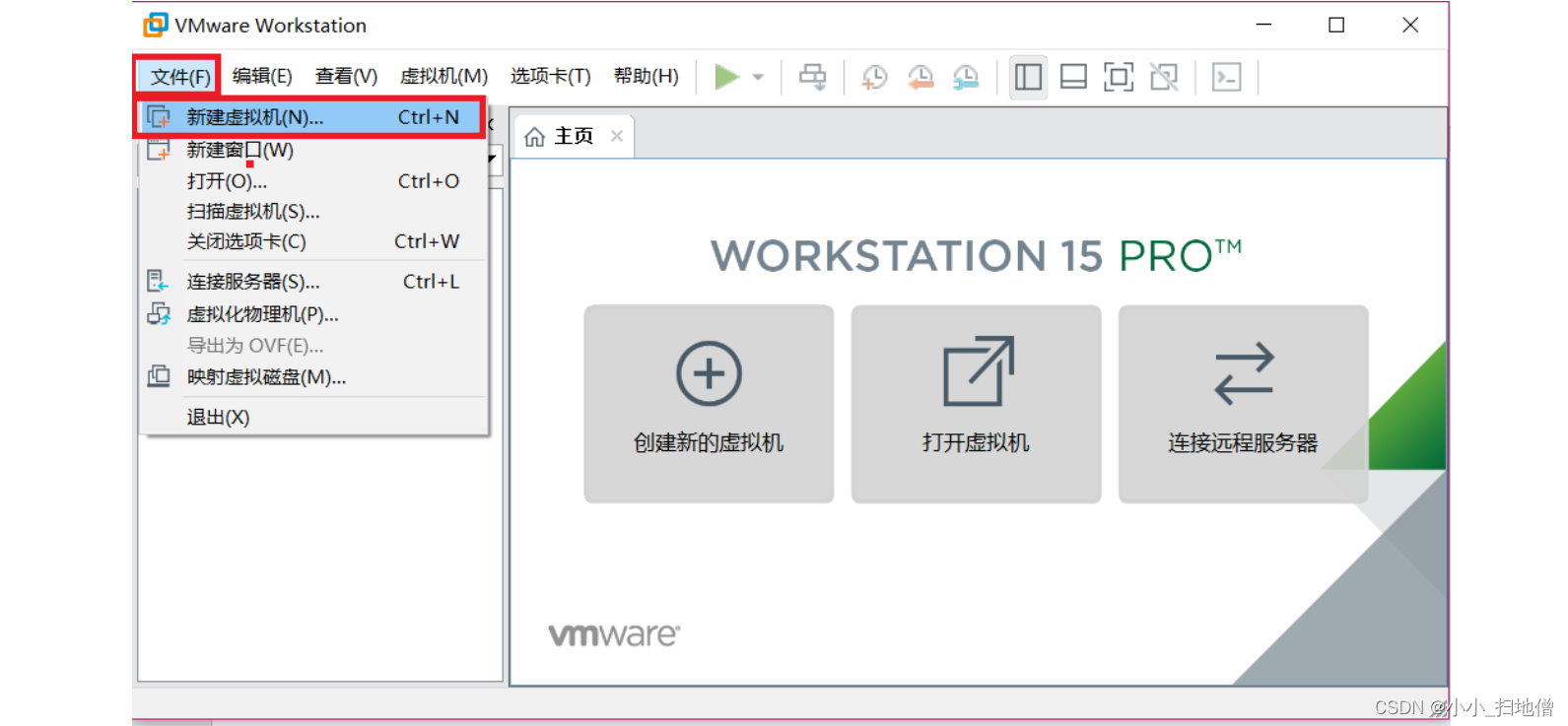
Task: Choose 映射虚拟磁盘(M)... menu entry
Action: coord(312,377)
